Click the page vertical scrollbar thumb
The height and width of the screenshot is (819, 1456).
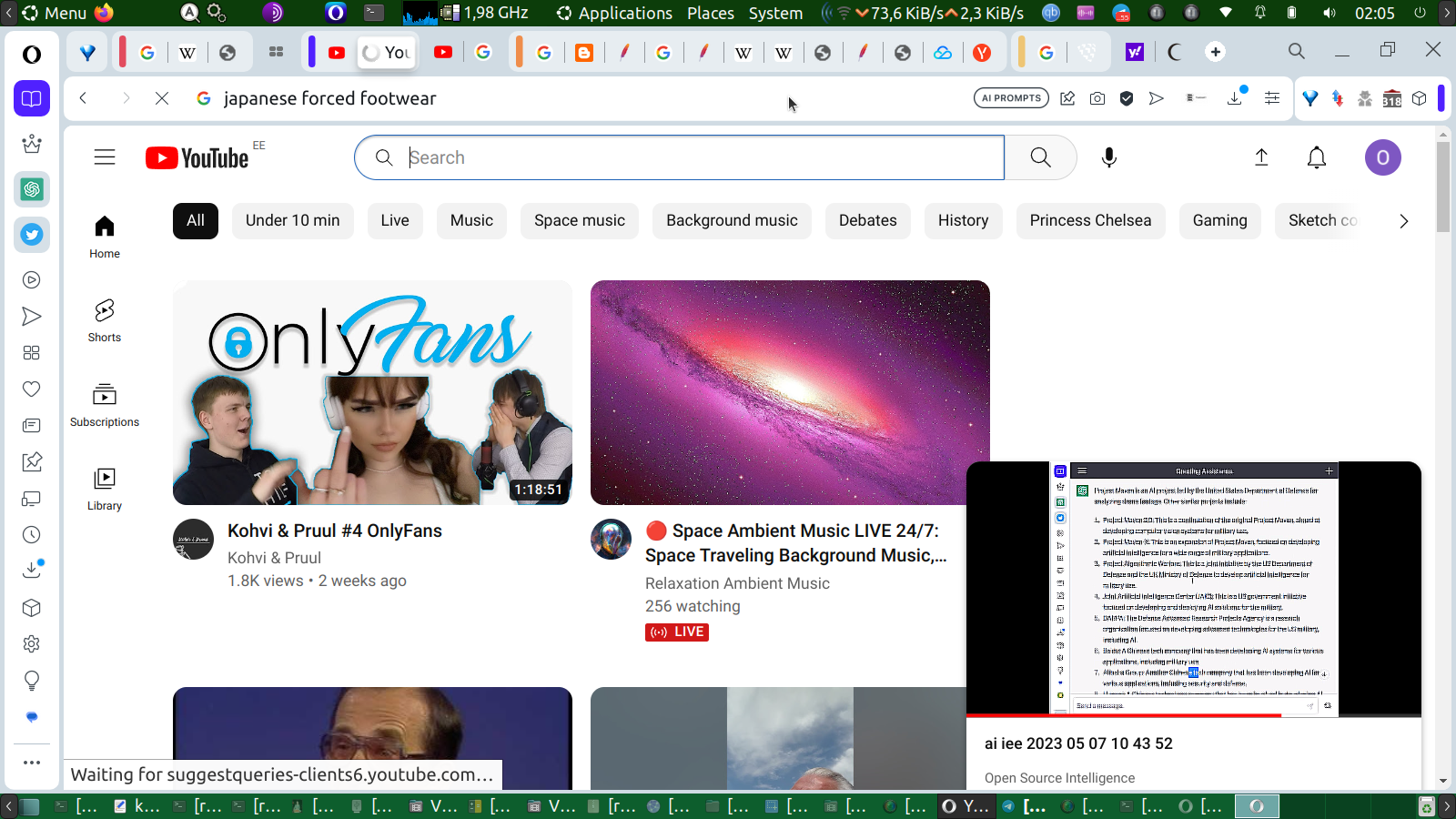click(x=1443, y=187)
